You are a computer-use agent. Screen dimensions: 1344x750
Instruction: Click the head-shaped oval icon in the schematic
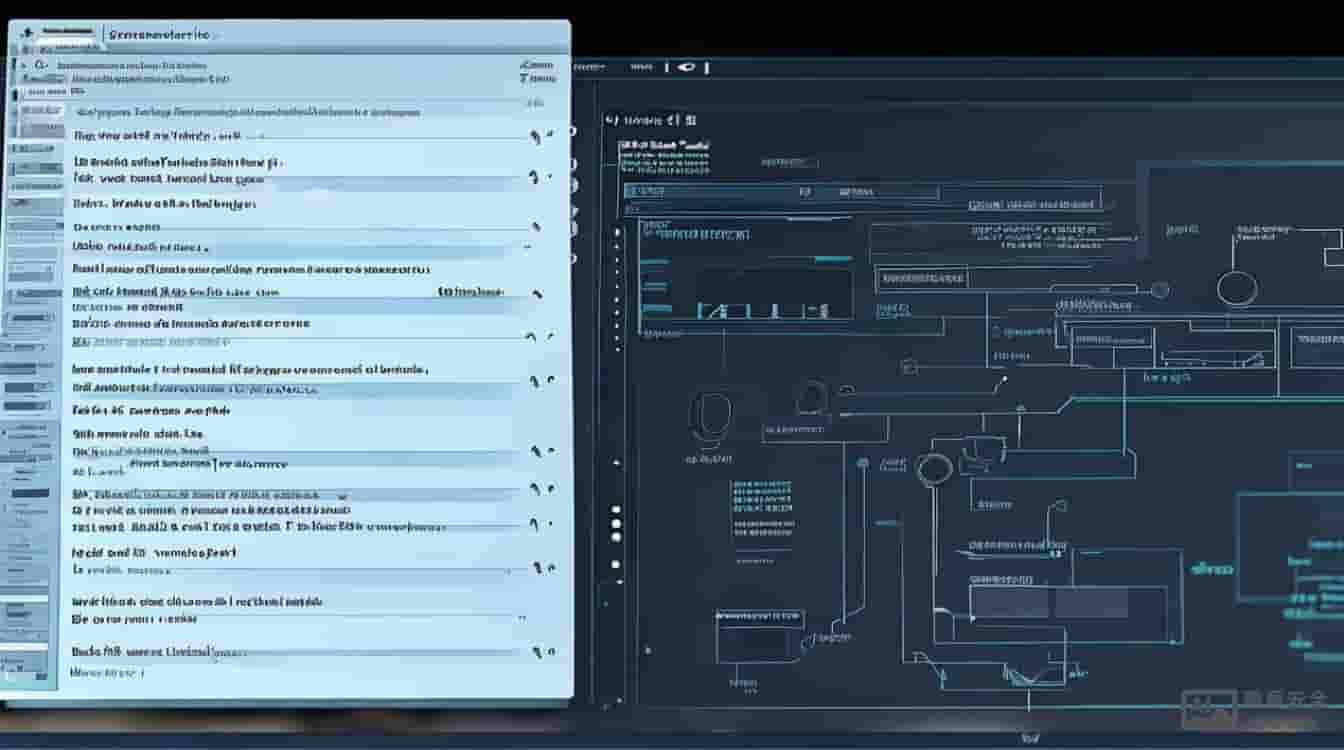711,416
